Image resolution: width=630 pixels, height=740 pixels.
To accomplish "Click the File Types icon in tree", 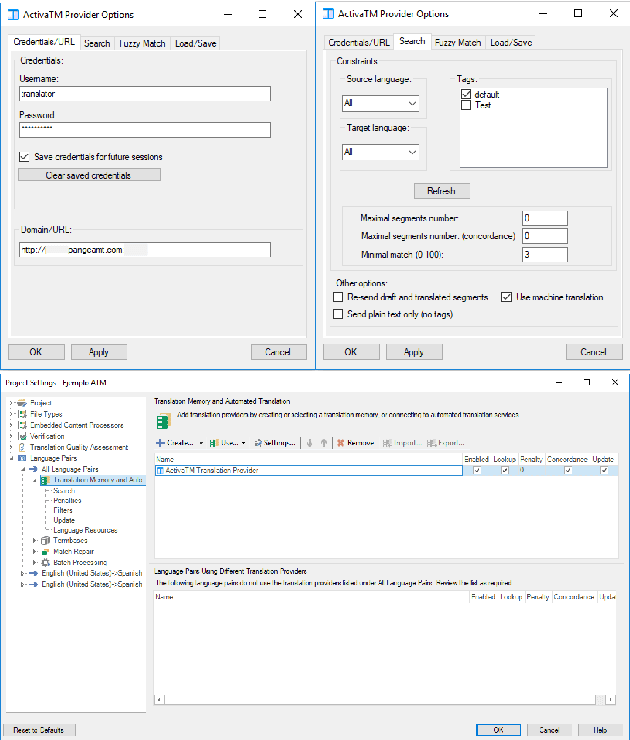I will [x=22, y=414].
